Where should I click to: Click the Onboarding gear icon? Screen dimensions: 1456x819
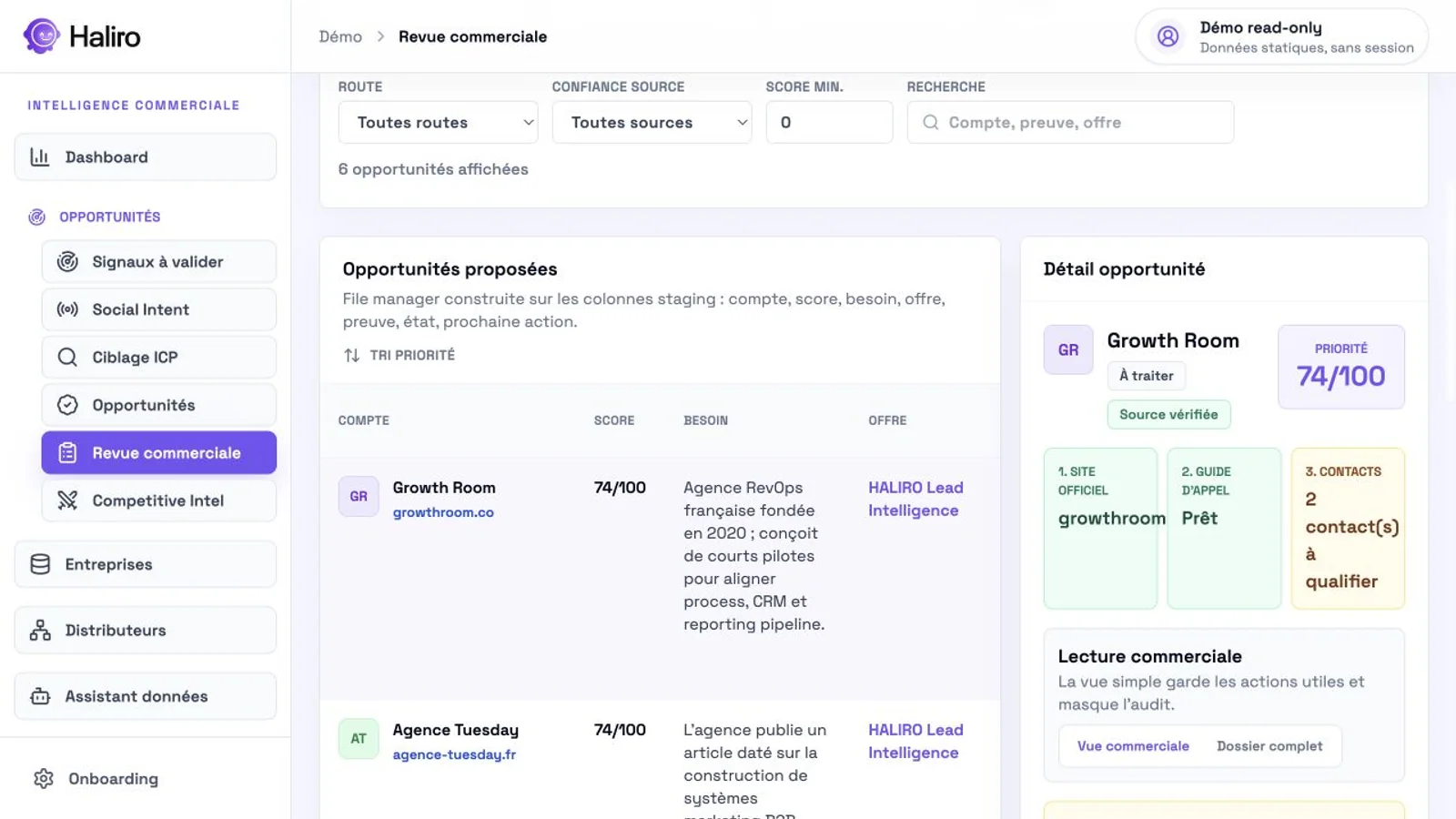(44, 778)
